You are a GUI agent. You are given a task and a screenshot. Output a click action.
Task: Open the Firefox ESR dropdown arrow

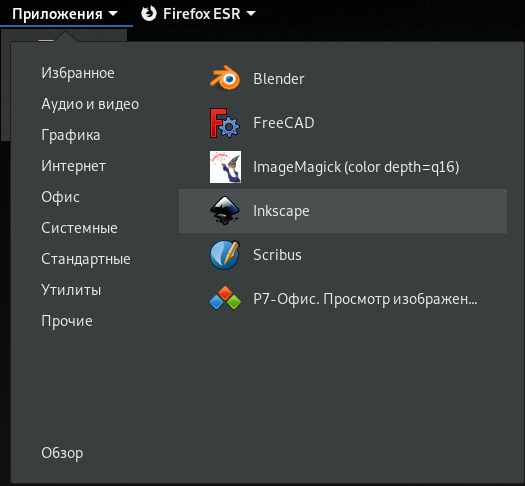click(251, 14)
